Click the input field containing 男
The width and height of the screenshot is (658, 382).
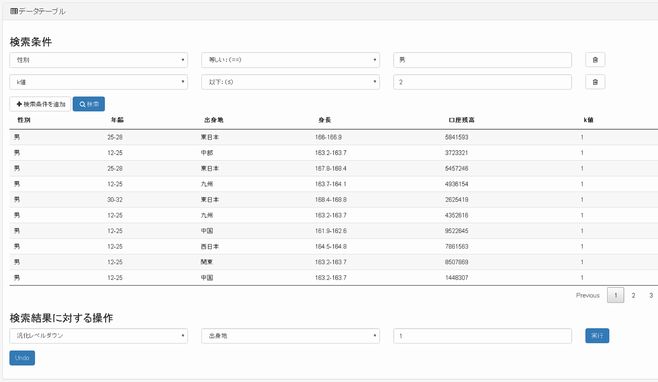click(x=482, y=60)
